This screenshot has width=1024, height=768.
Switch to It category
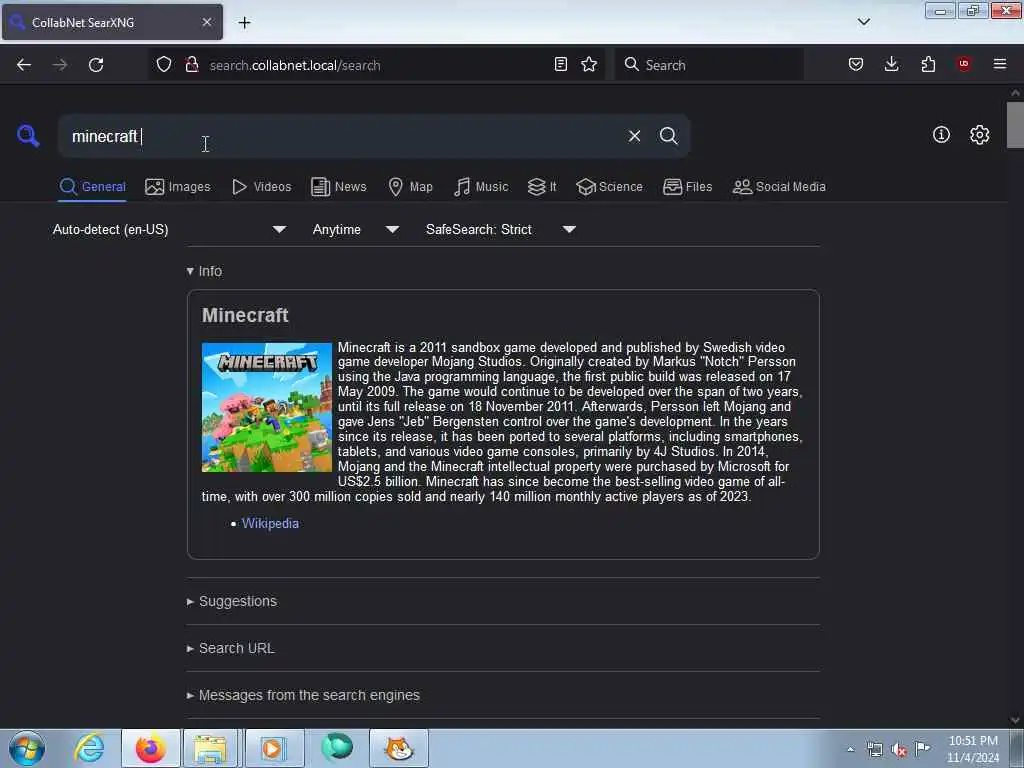[x=541, y=187]
